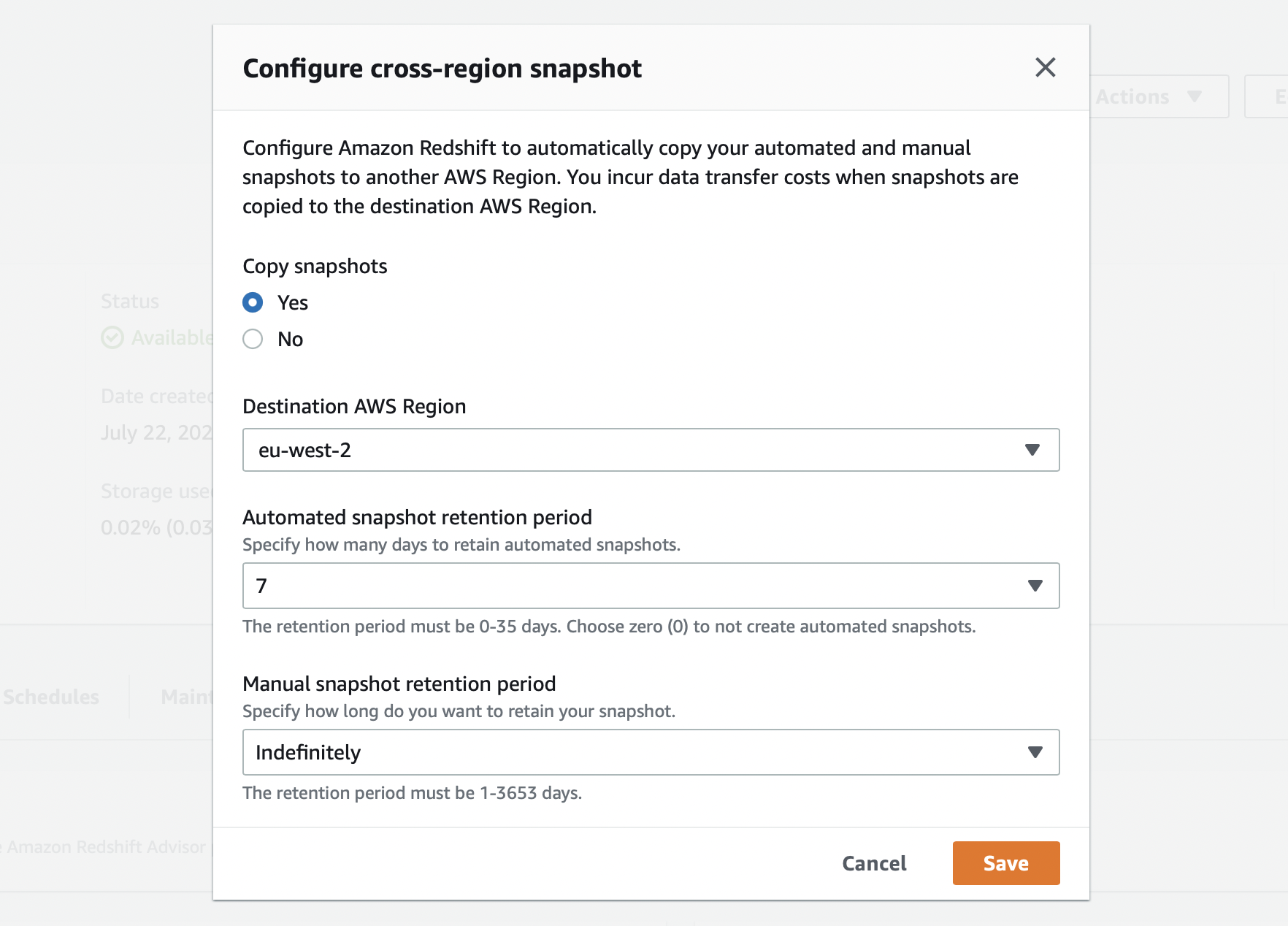Select Yes for Copy snapshots
Image resolution: width=1288 pixels, height=926 pixels.
point(253,302)
